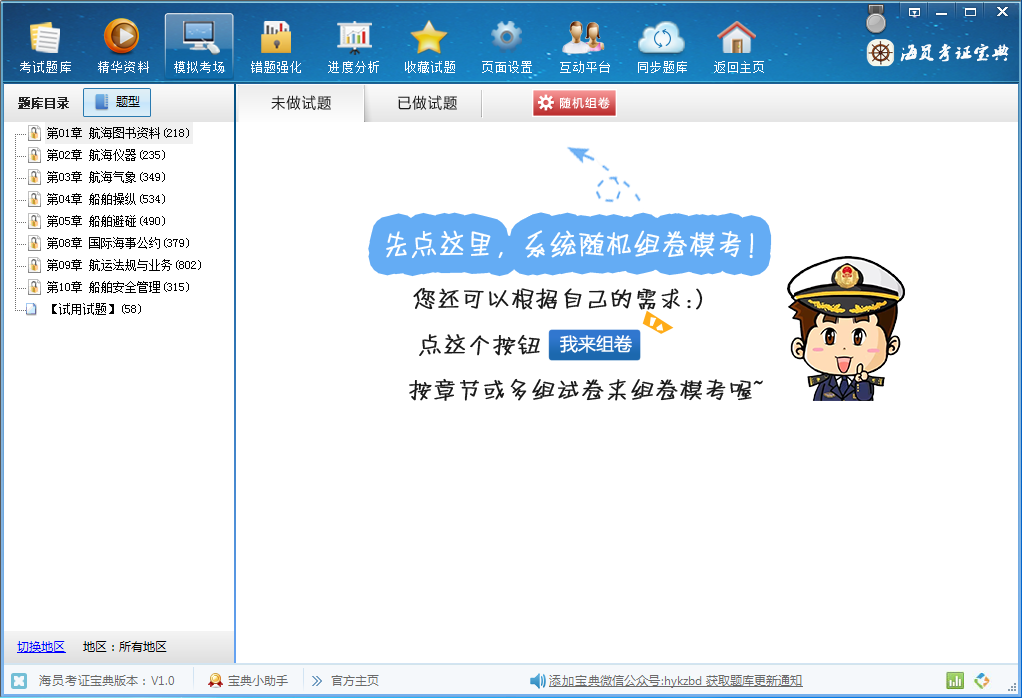This screenshot has width=1022, height=698.
Task: Open 宝典小助手 in status bar
Action: coord(248,681)
